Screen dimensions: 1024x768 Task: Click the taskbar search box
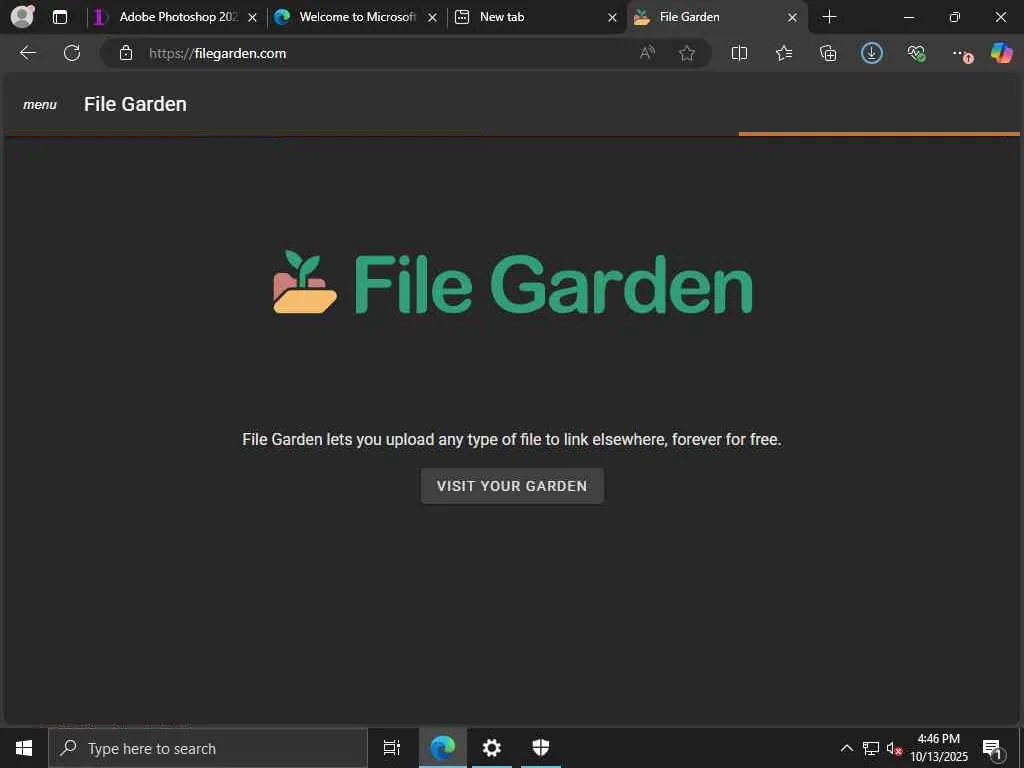coord(208,748)
